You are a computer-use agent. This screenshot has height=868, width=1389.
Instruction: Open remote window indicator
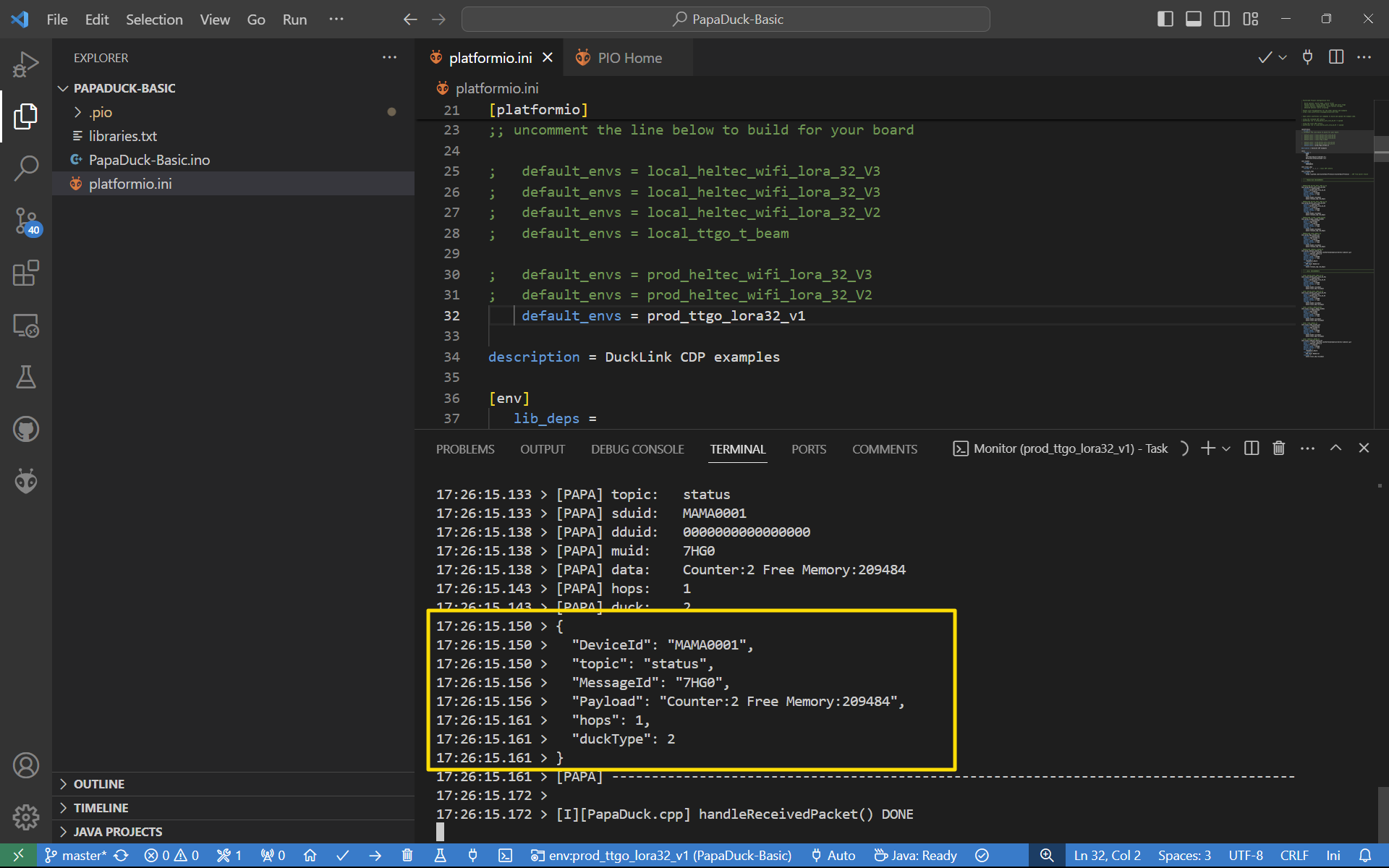(x=18, y=856)
